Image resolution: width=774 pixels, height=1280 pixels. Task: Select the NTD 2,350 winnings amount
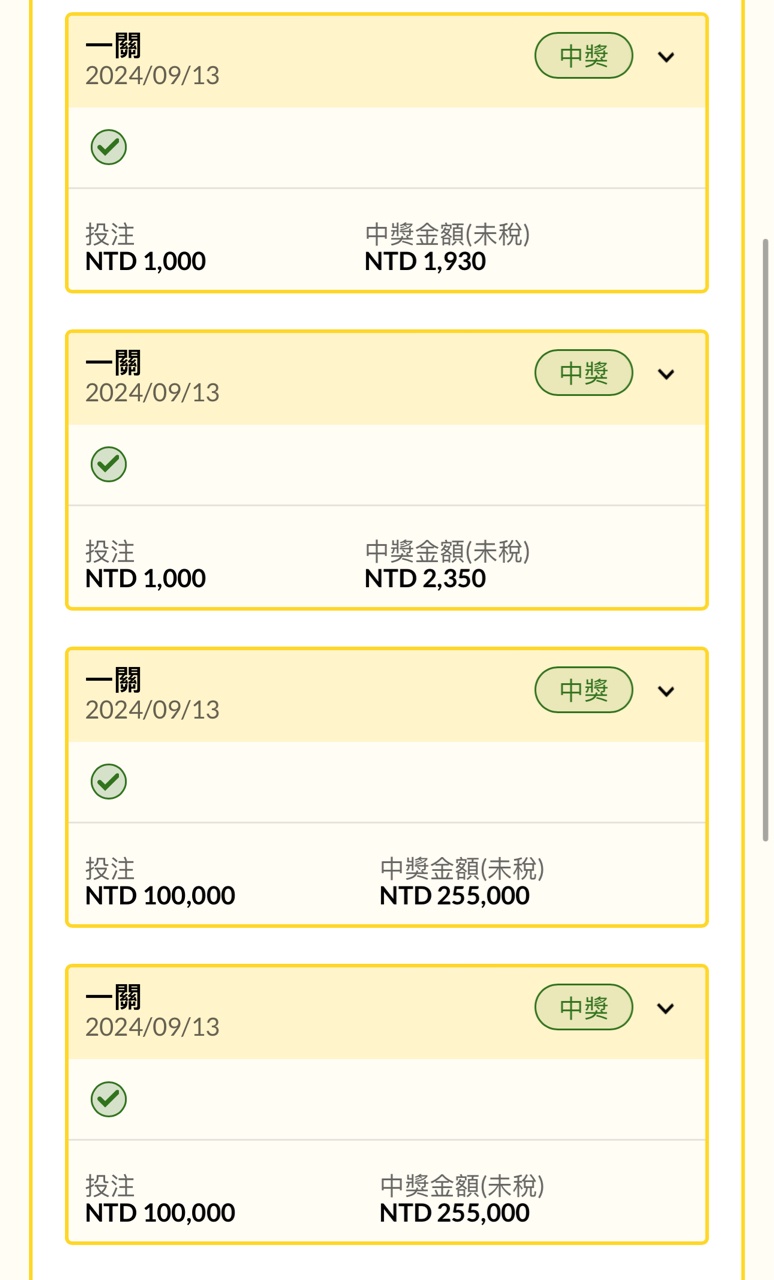click(x=425, y=579)
